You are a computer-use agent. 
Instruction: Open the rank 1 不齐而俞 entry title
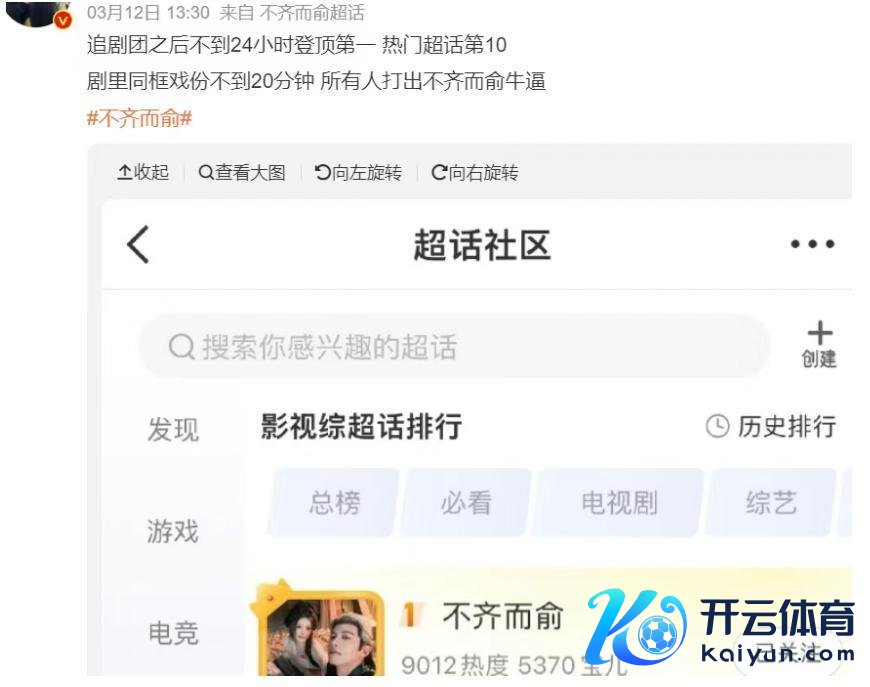503,616
